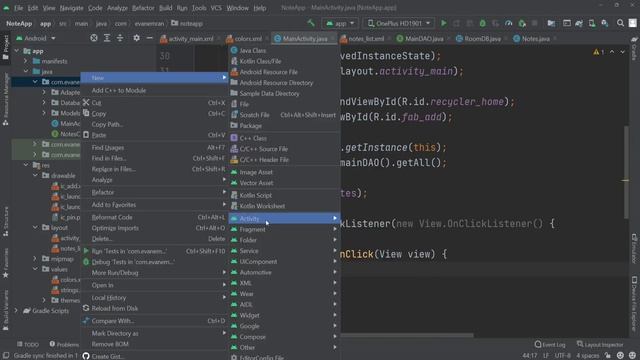Viewport: 640px width, 360px height.
Task: Open project tree settings gear icon
Action: pos(136,38)
